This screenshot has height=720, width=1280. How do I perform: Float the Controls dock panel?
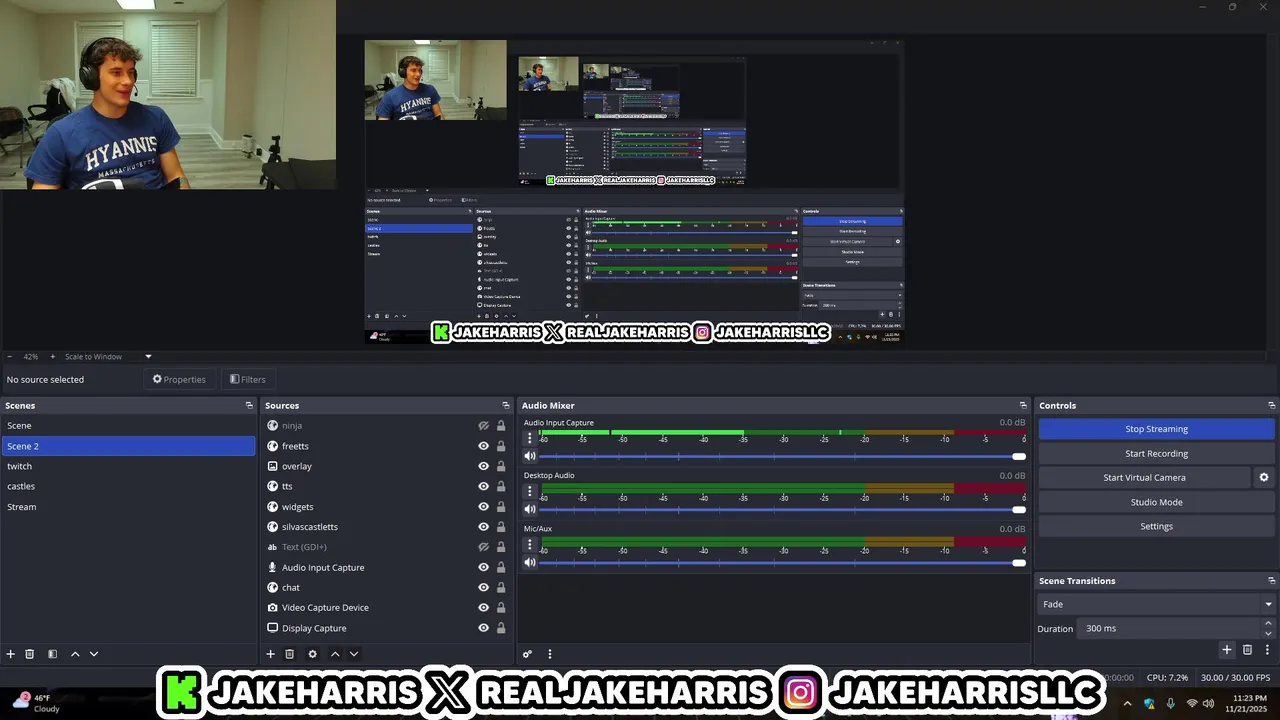1272,406
